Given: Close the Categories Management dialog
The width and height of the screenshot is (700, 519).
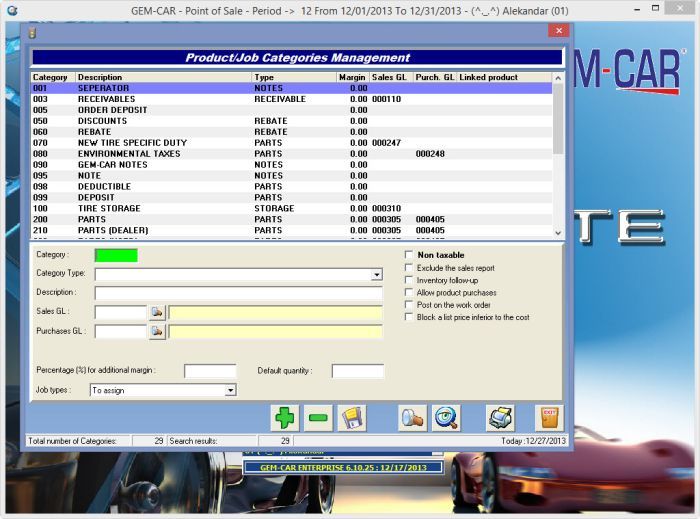Looking at the screenshot, I should pyautogui.click(x=558, y=30).
